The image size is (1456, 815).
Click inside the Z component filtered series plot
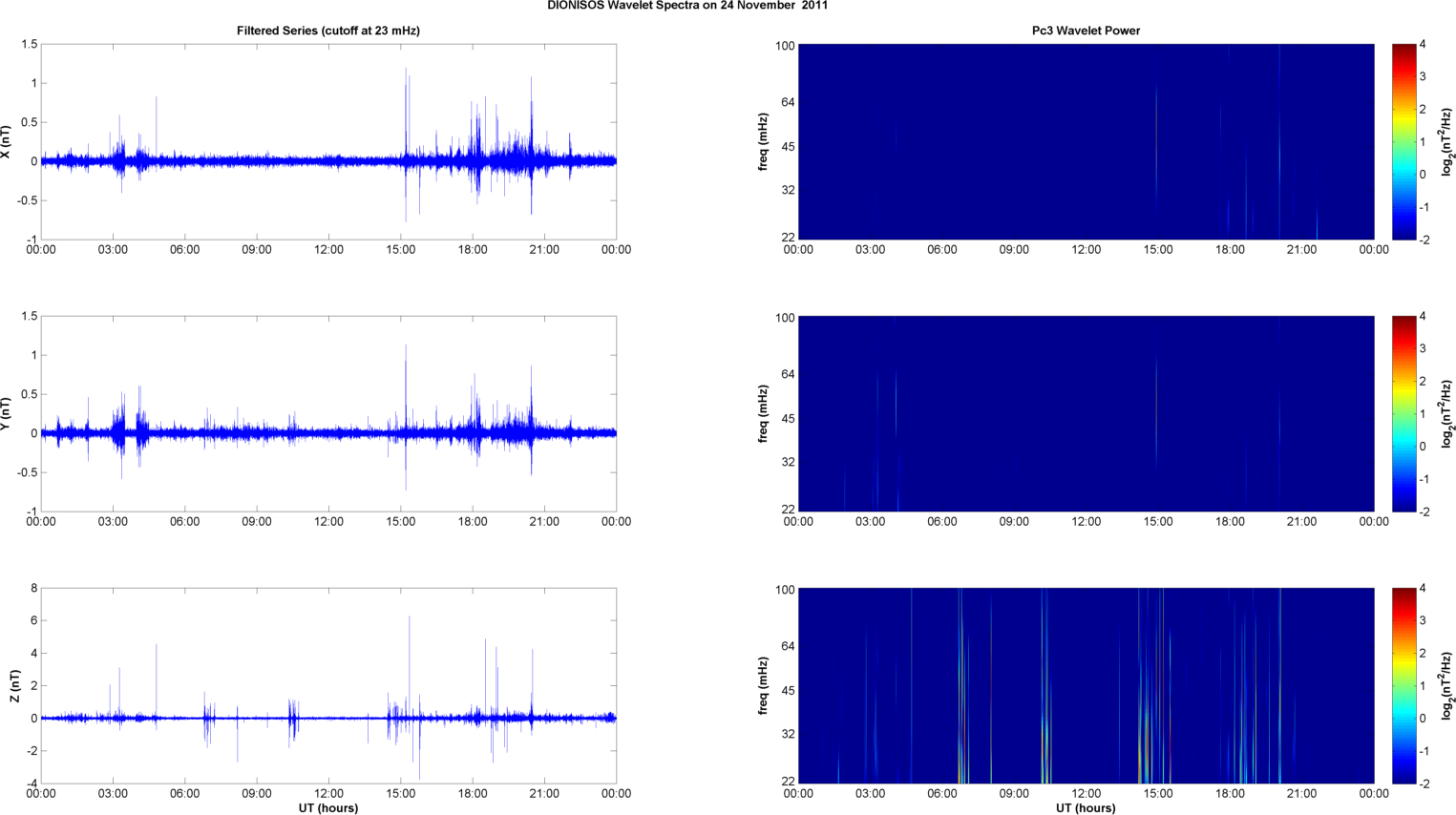click(328, 686)
